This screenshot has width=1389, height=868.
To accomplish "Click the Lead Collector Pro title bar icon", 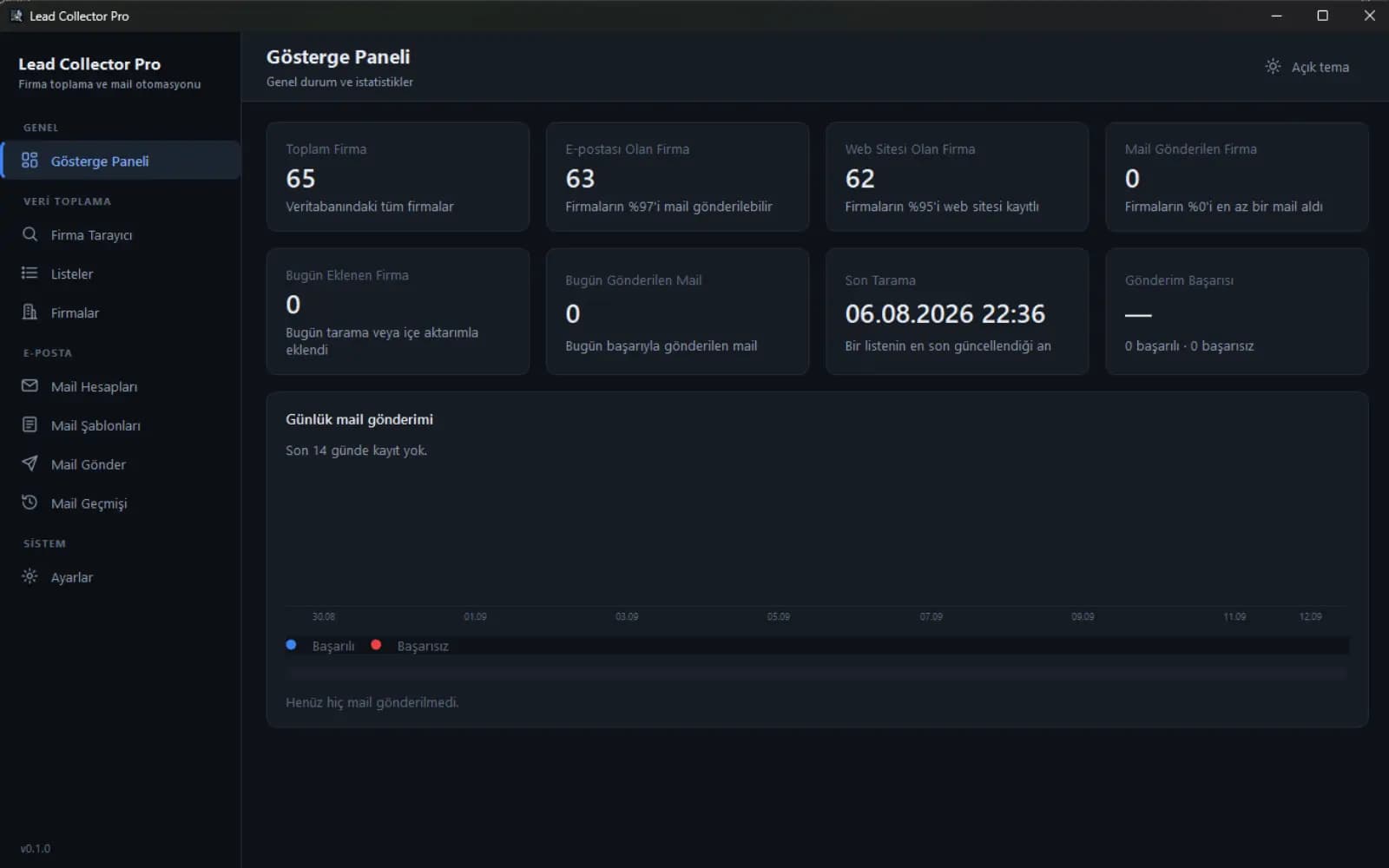I will tap(16, 16).
